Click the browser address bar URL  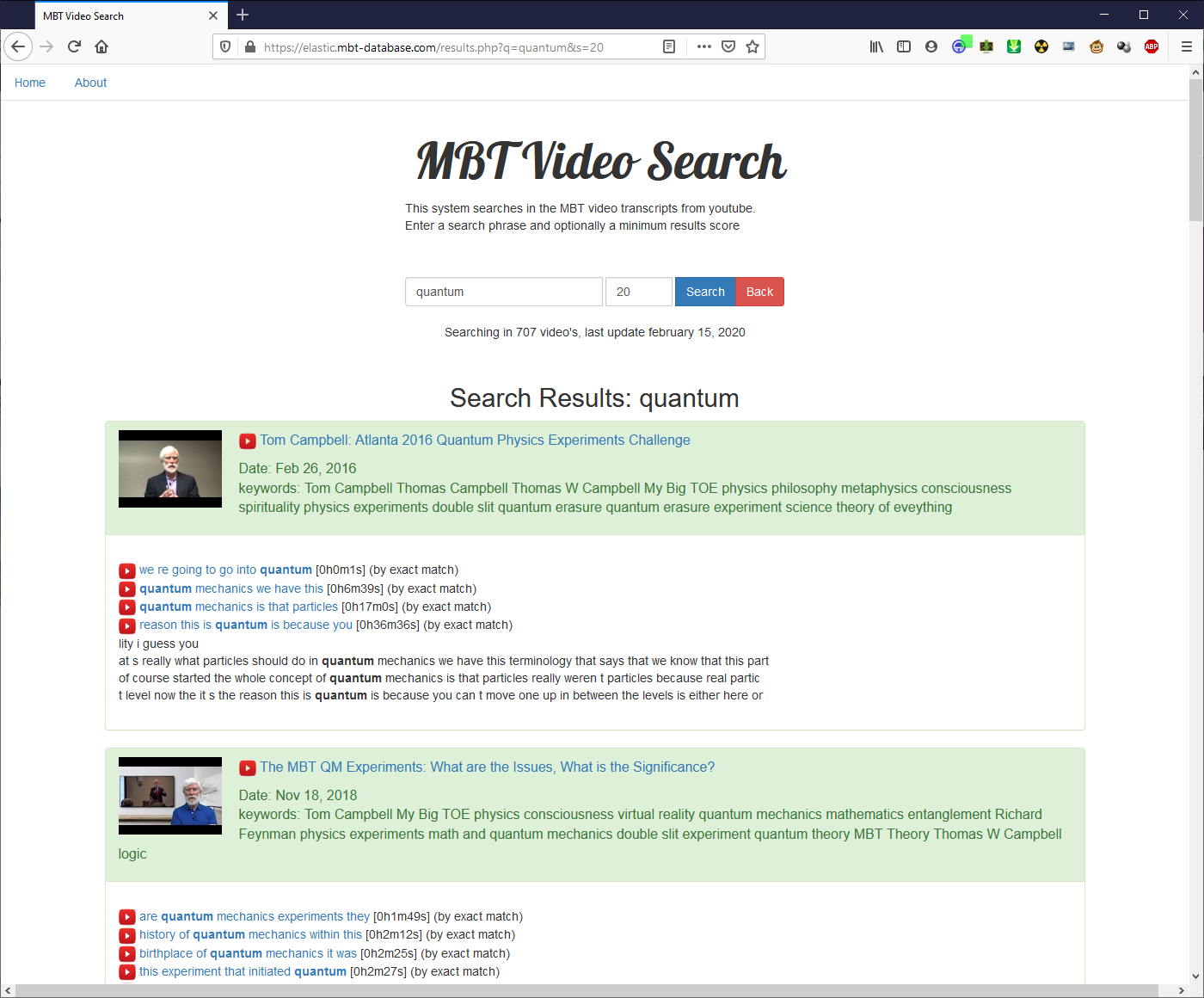(433, 47)
